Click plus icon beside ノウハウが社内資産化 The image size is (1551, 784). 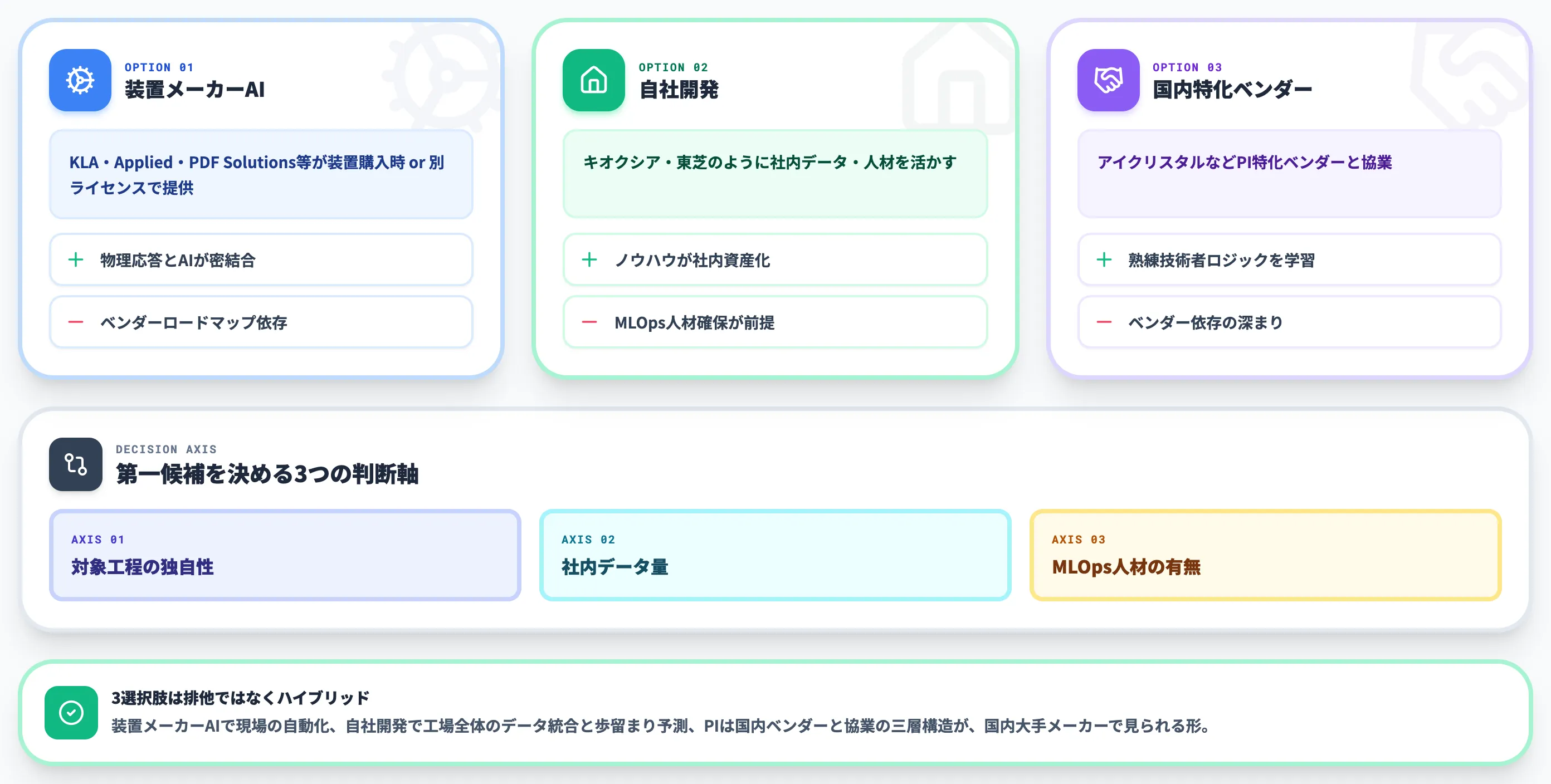coord(589,260)
